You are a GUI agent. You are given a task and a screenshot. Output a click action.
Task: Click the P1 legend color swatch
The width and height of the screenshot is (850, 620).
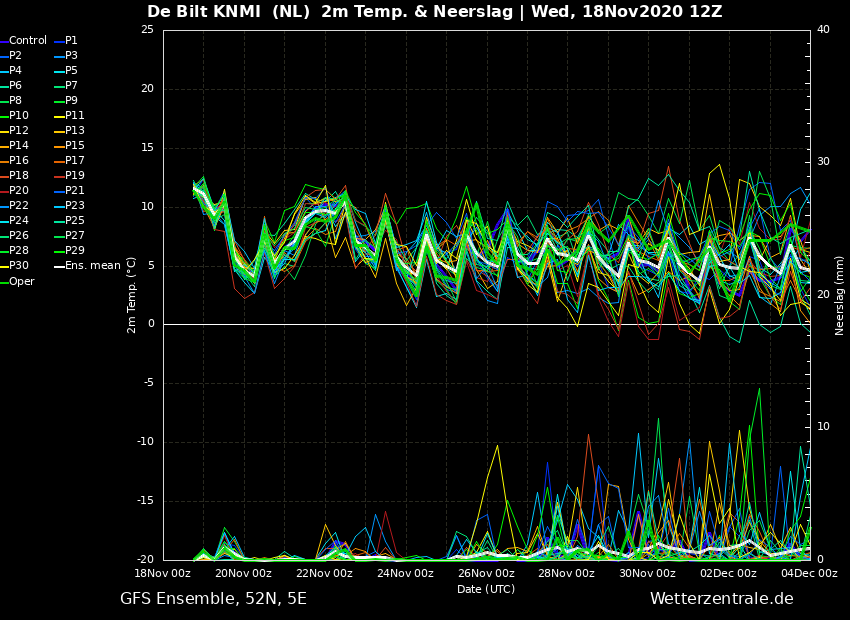tap(59, 41)
